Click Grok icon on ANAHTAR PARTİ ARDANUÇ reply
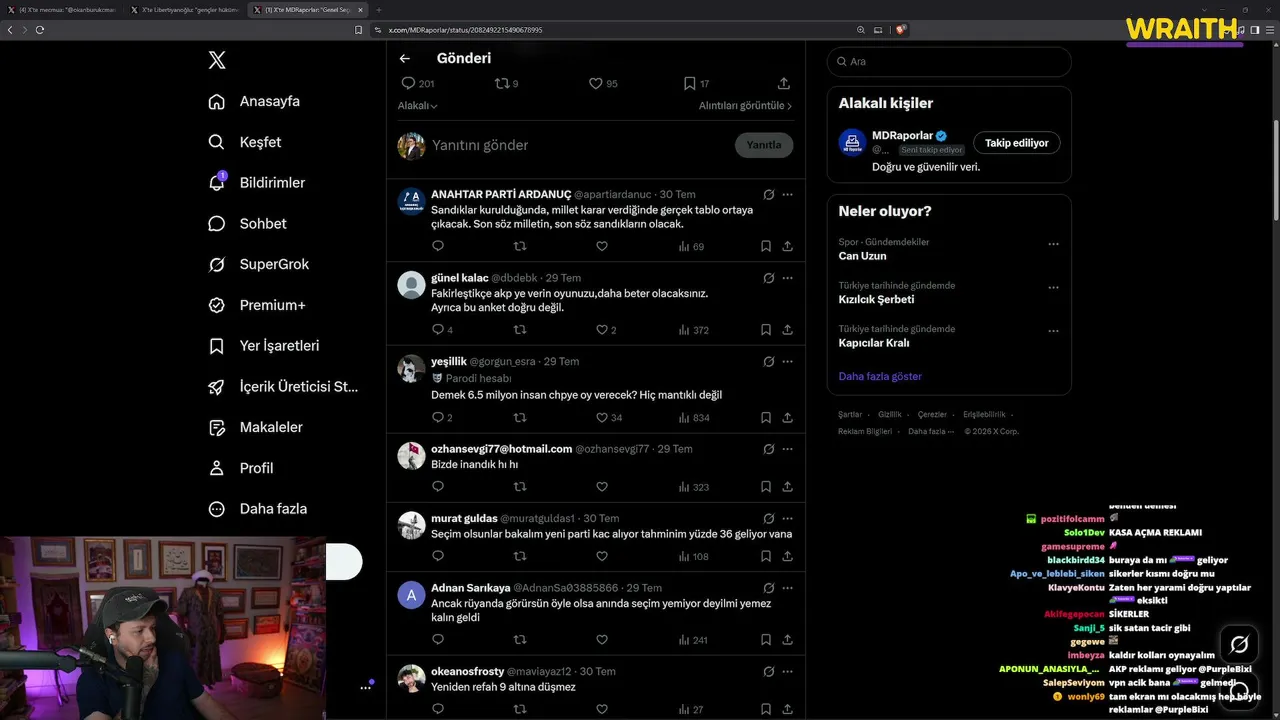The image size is (1280, 720). [x=768, y=195]
